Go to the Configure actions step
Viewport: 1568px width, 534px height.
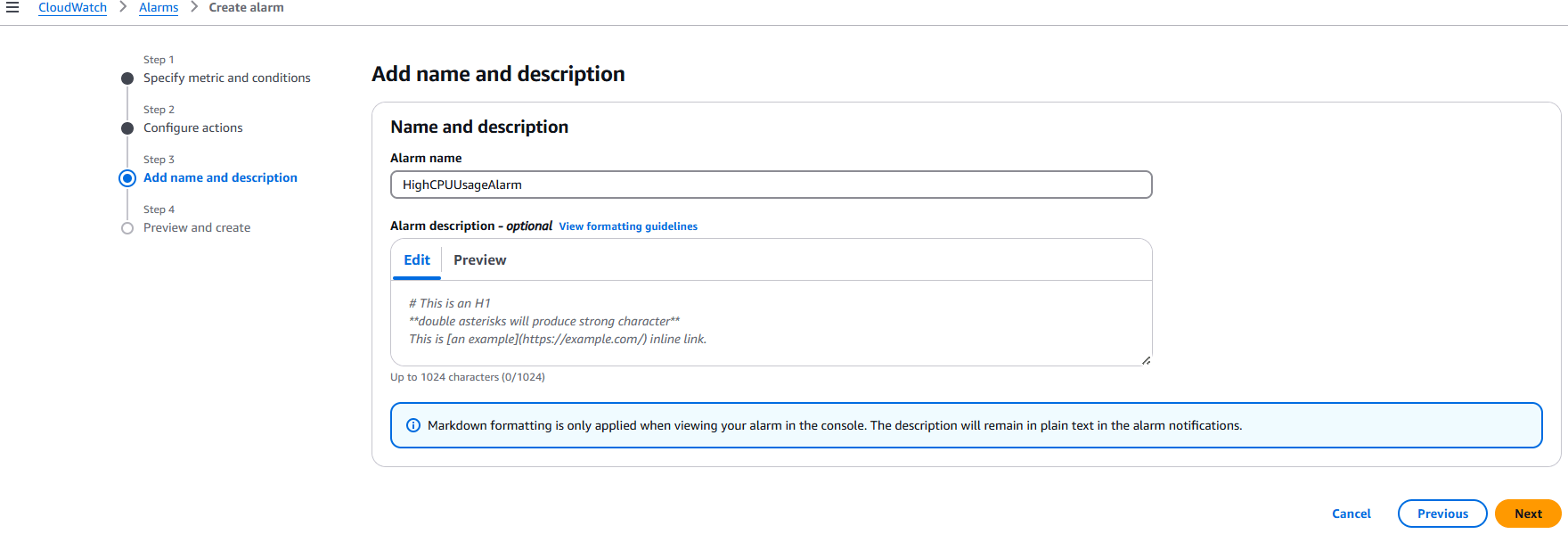point(193,128)
